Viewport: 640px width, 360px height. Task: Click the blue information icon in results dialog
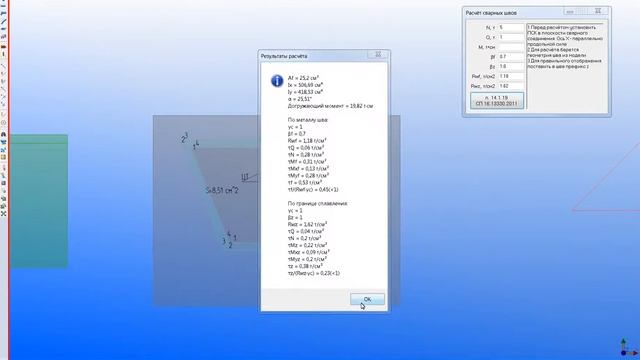277,81
